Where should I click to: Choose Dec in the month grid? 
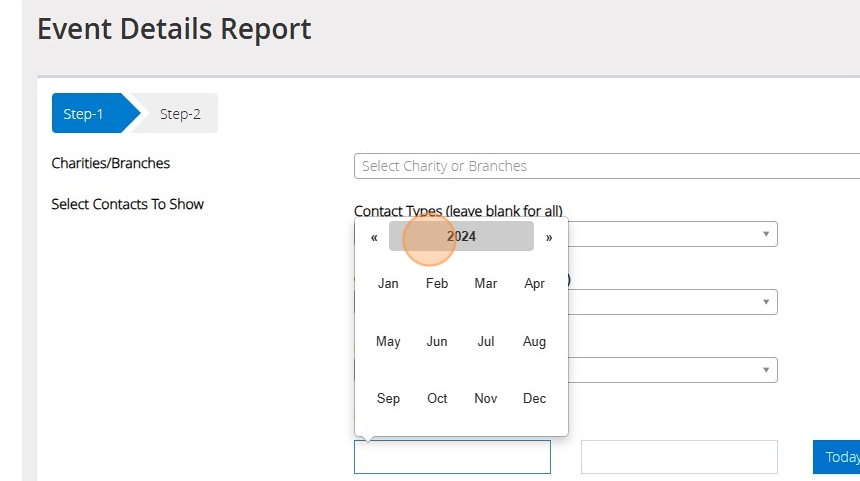[535, 399]
